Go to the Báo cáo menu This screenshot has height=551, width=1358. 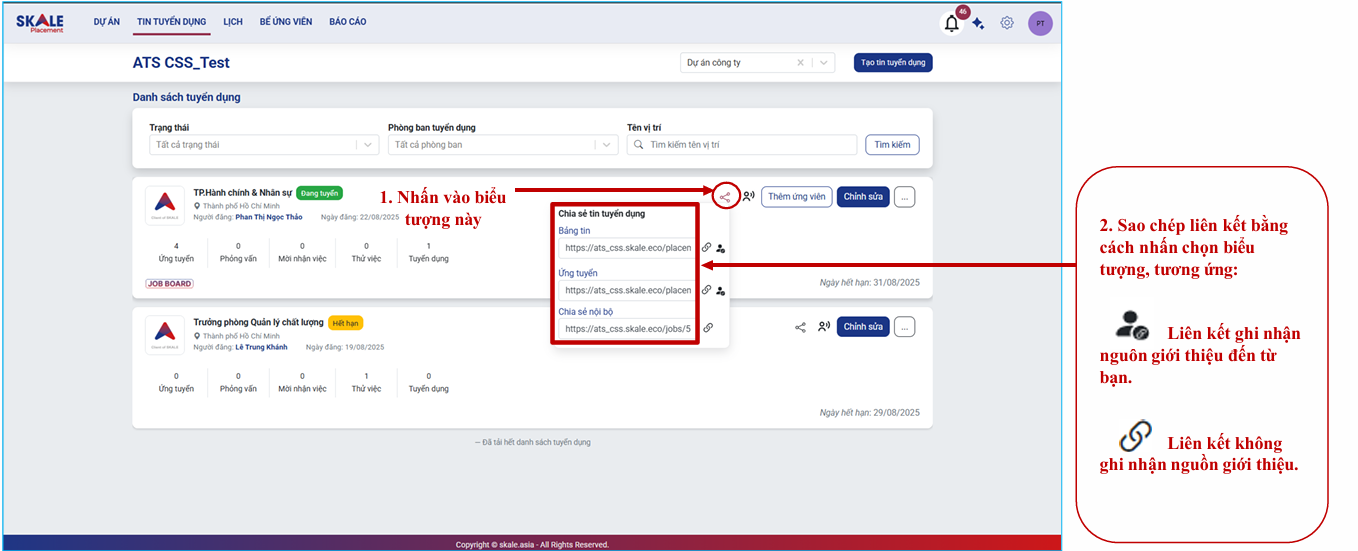tap(347, 22)
